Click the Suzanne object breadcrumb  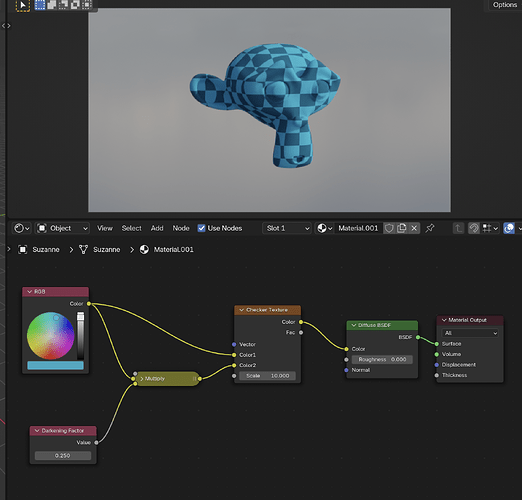[46, 250]
